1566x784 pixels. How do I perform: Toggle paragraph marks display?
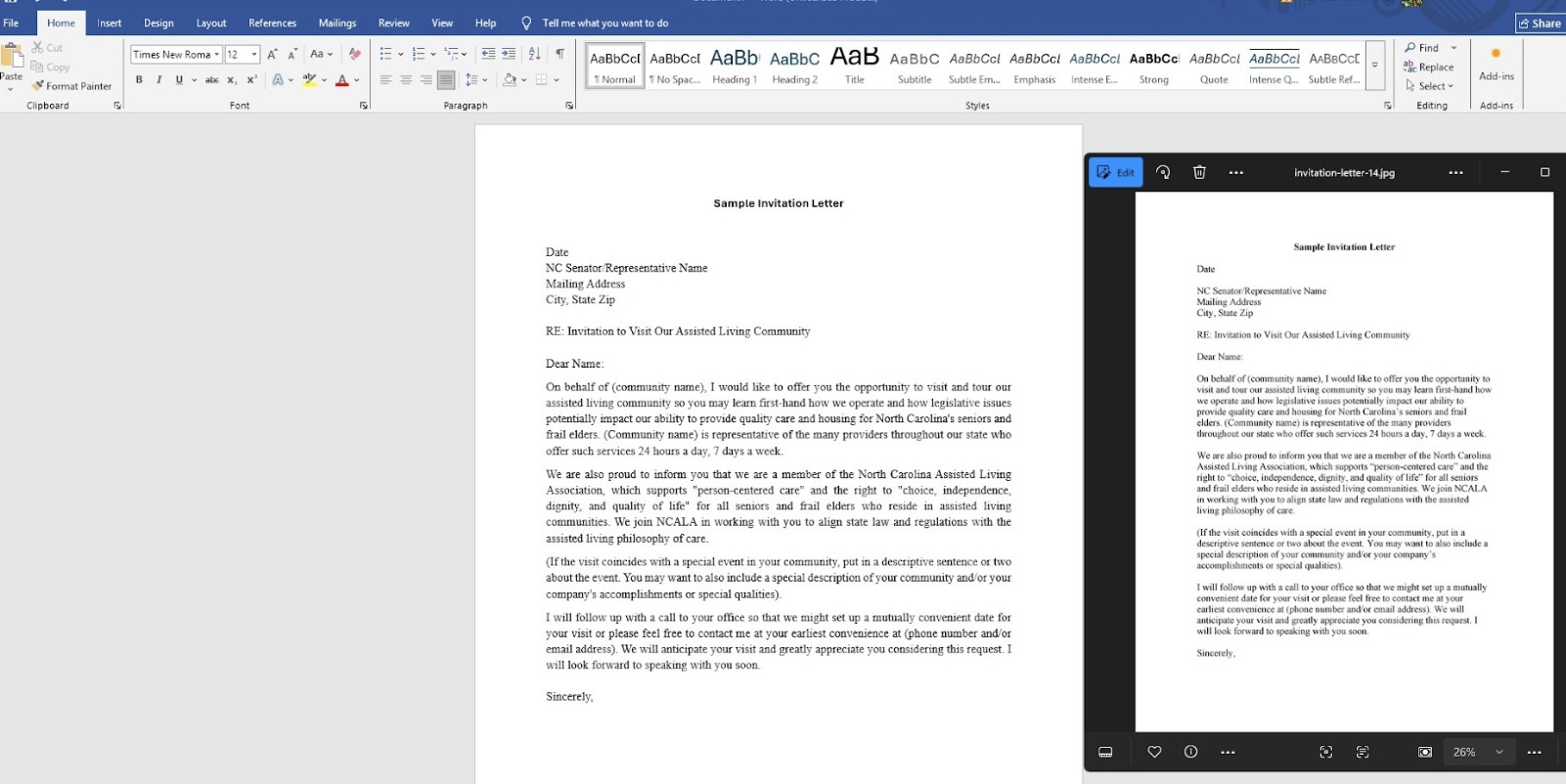coord(559,54)
